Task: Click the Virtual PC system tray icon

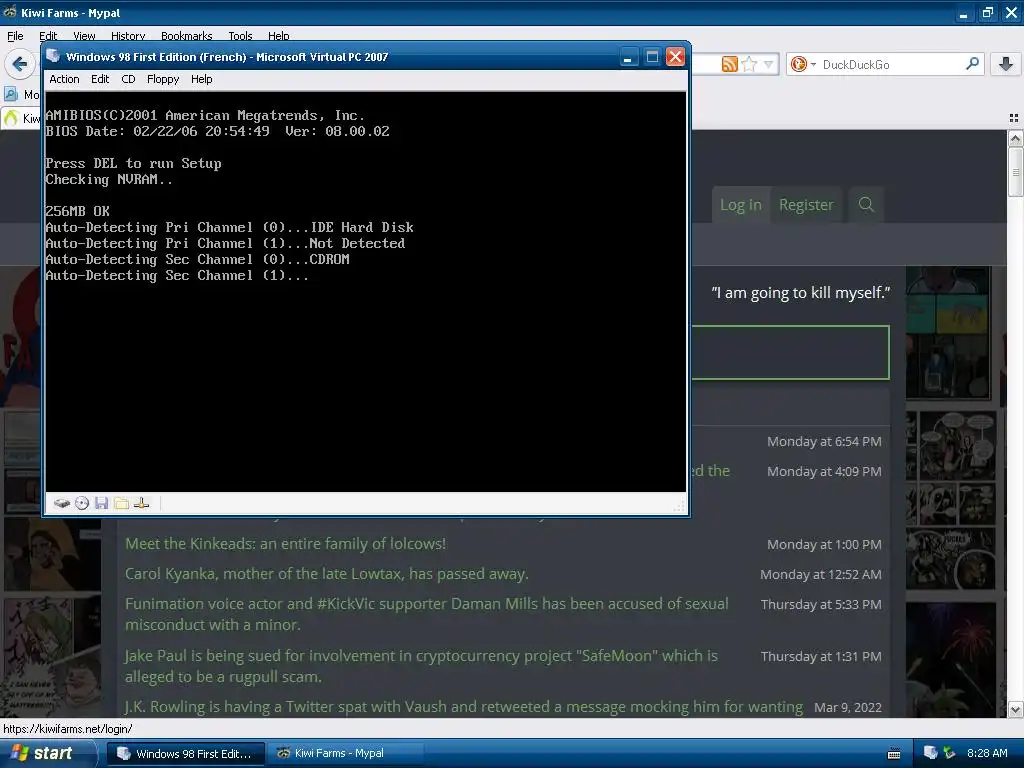Action: click(931, 753)
